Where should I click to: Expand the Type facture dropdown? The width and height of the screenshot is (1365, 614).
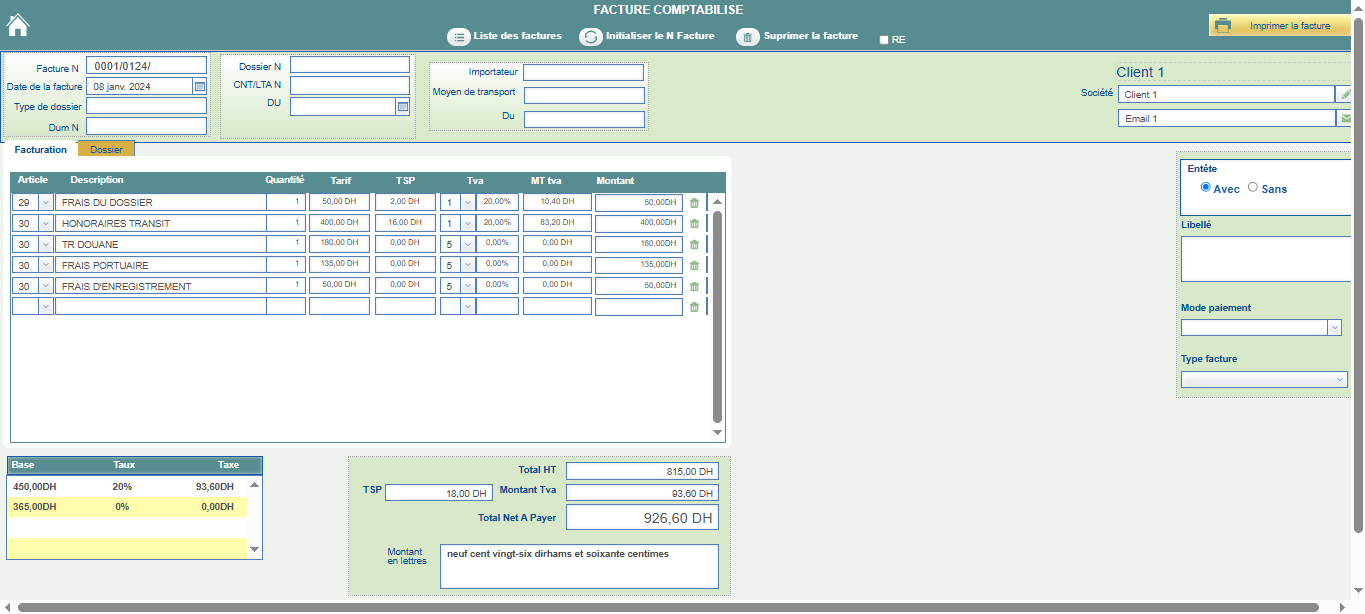[1340, 380]
